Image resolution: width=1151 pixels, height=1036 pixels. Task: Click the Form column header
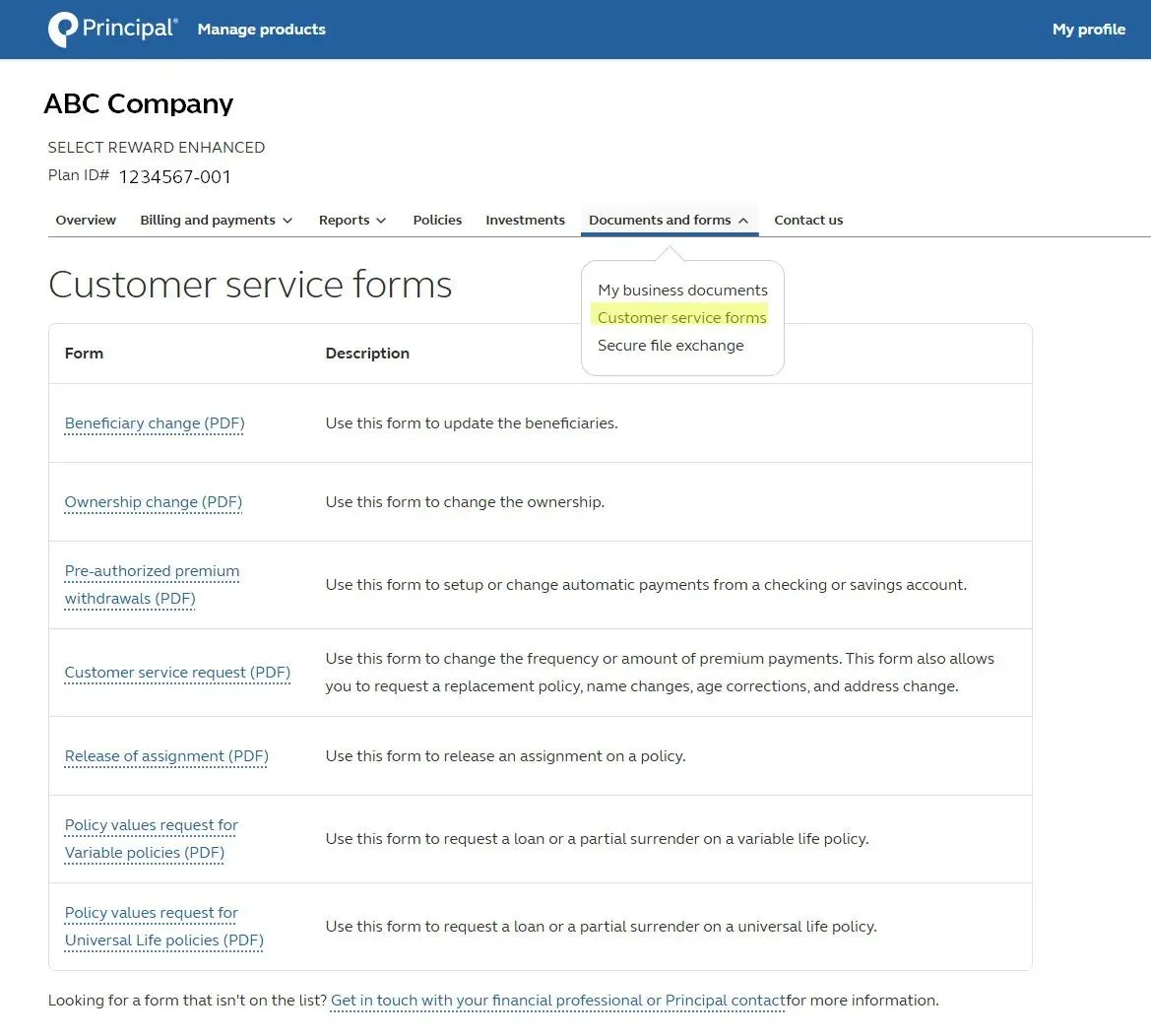(x=84, y=354)
